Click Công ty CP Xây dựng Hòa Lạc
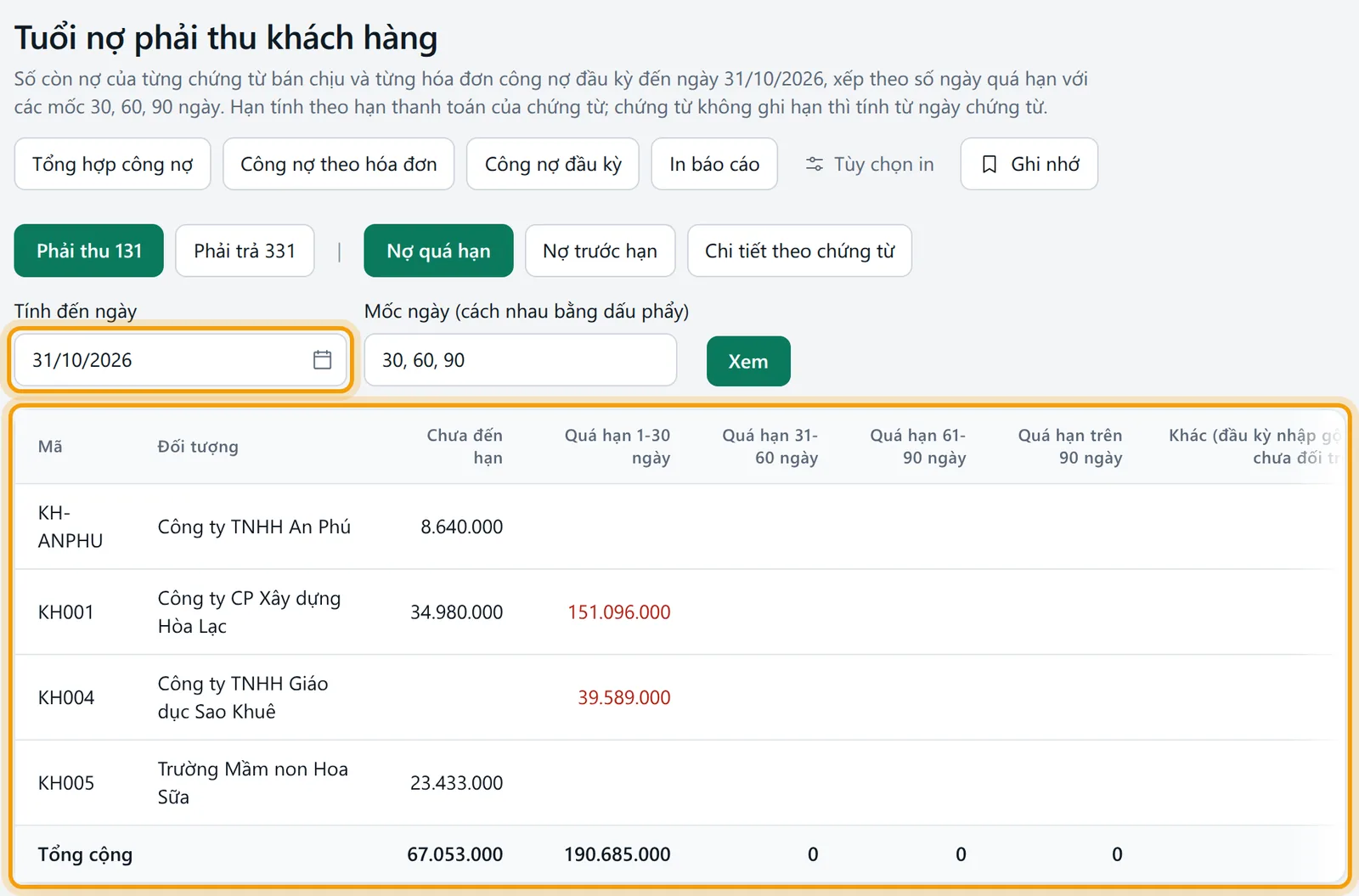This screenshot has height=896, width=1359. coord(249,612)
